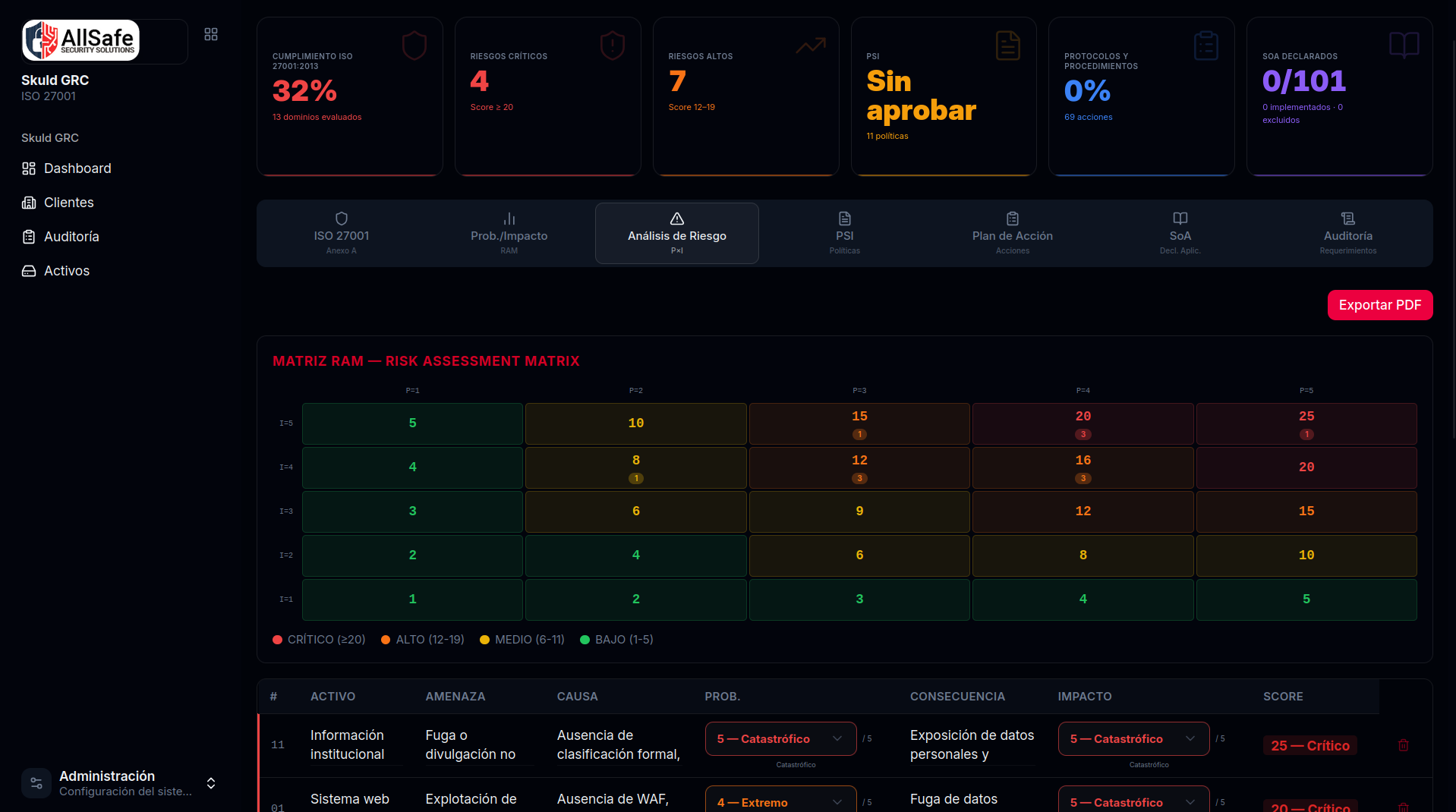Switch to the ISO 27001 Anexo A tab

point(342,234)
